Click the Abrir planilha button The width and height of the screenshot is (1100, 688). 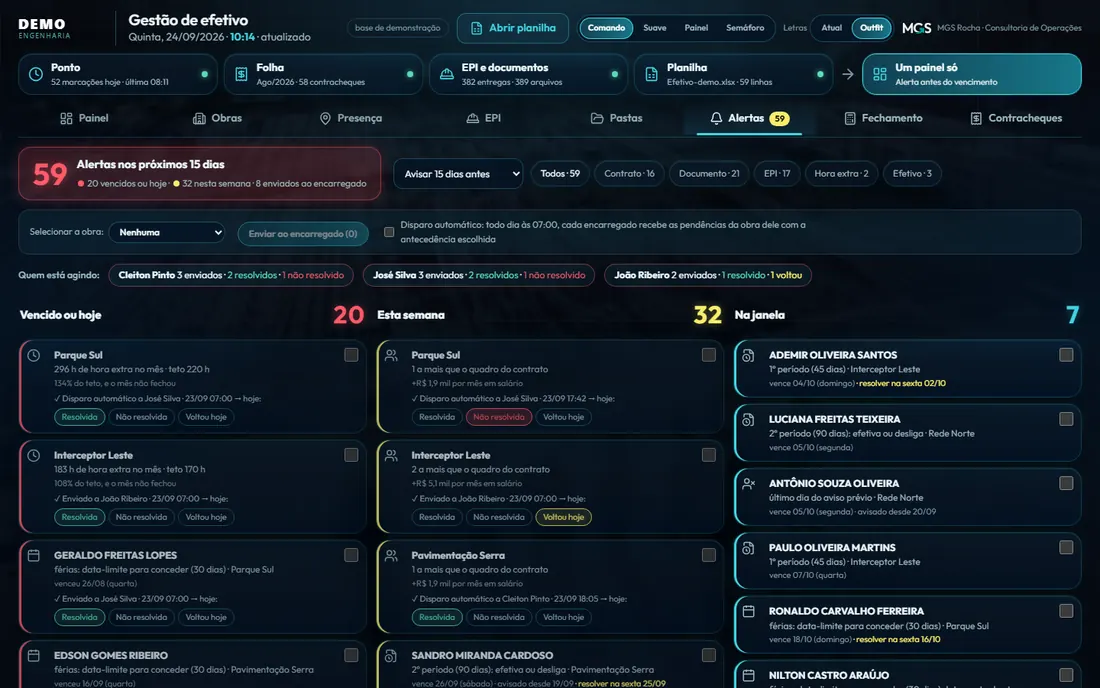[x=513, y=28]
